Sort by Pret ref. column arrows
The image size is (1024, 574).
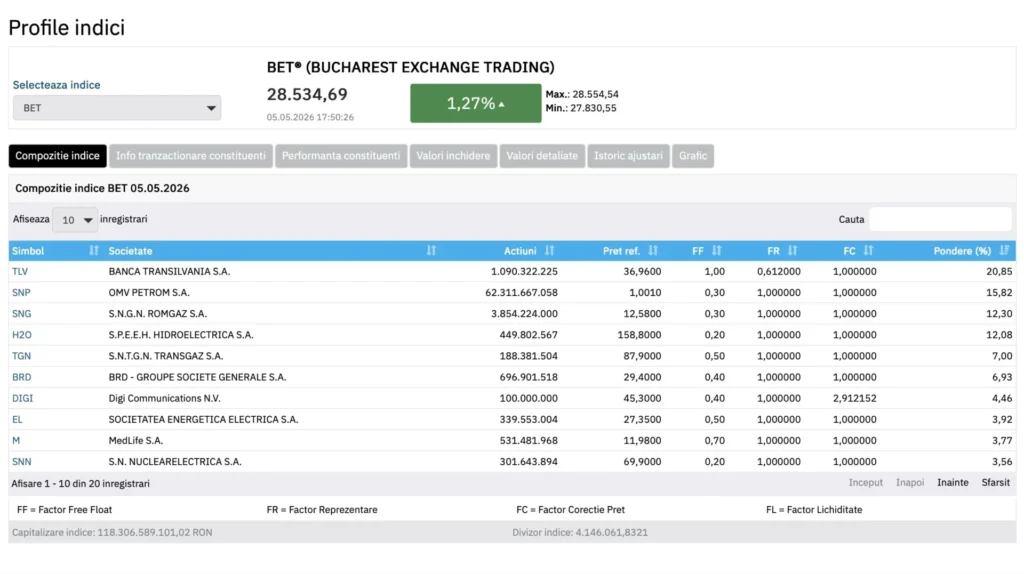(653, 251)
